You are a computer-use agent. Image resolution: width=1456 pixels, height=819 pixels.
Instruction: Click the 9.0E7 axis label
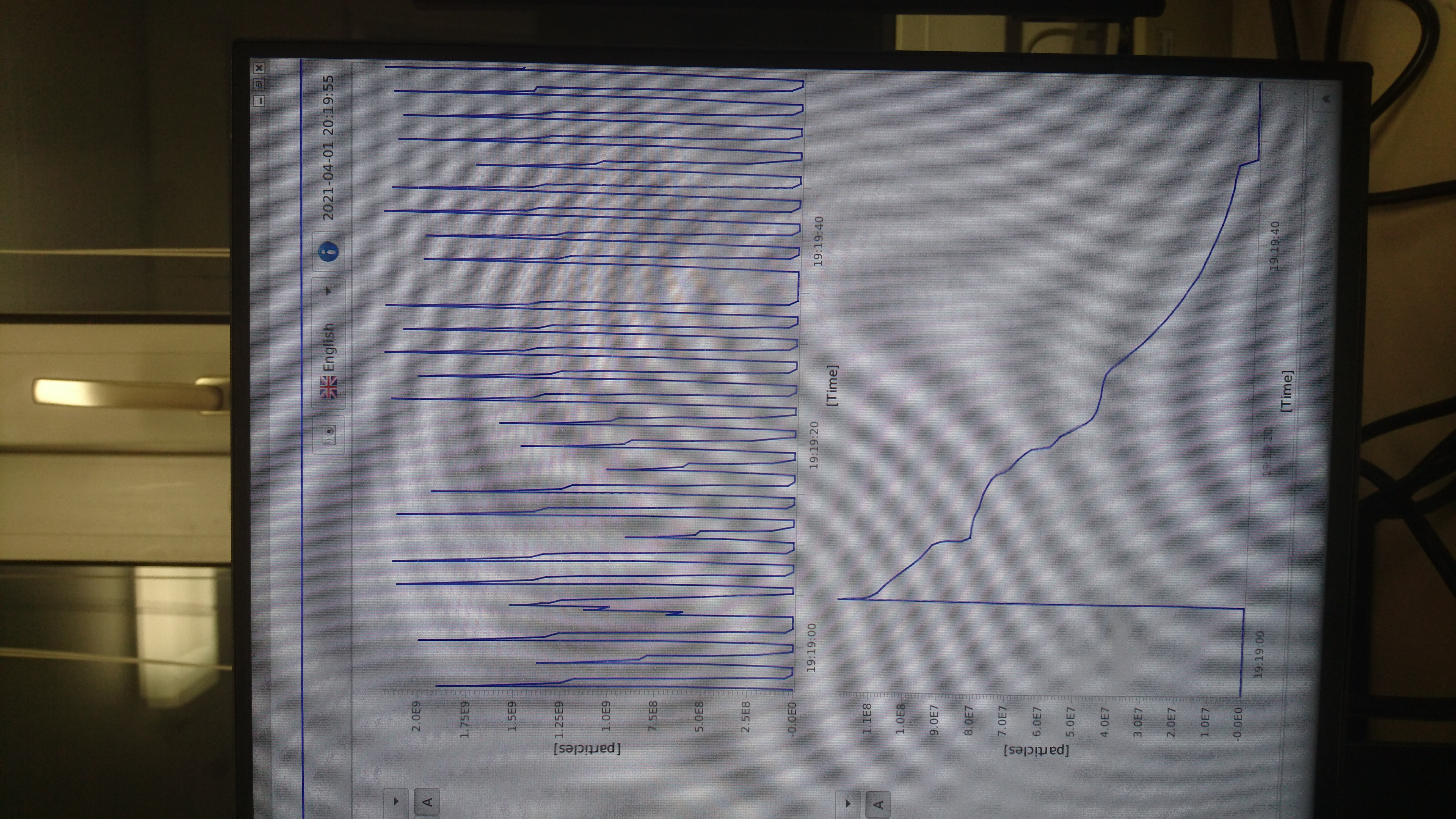(934, 720)
